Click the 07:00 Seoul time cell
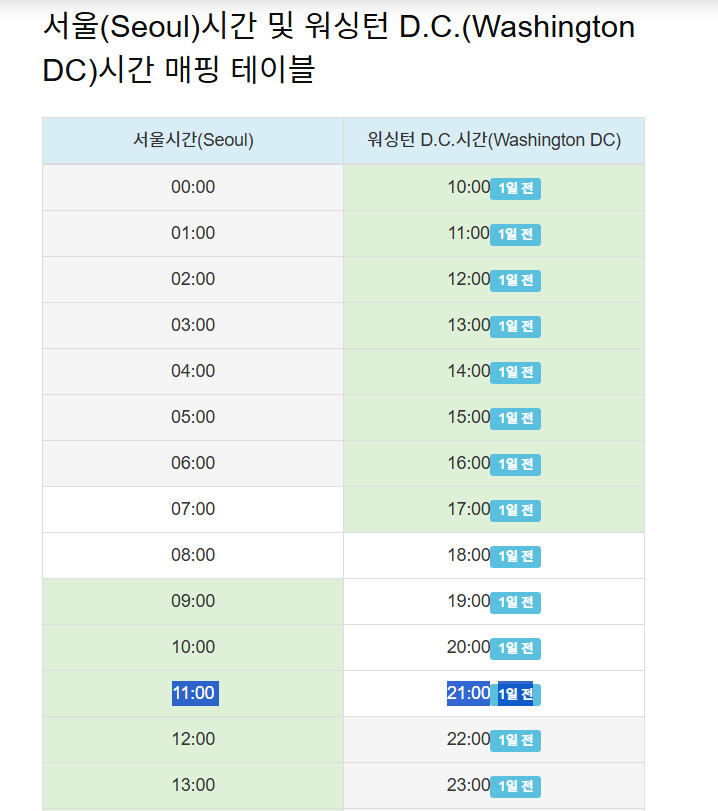The image size is (718, 811). coord(193,509)
